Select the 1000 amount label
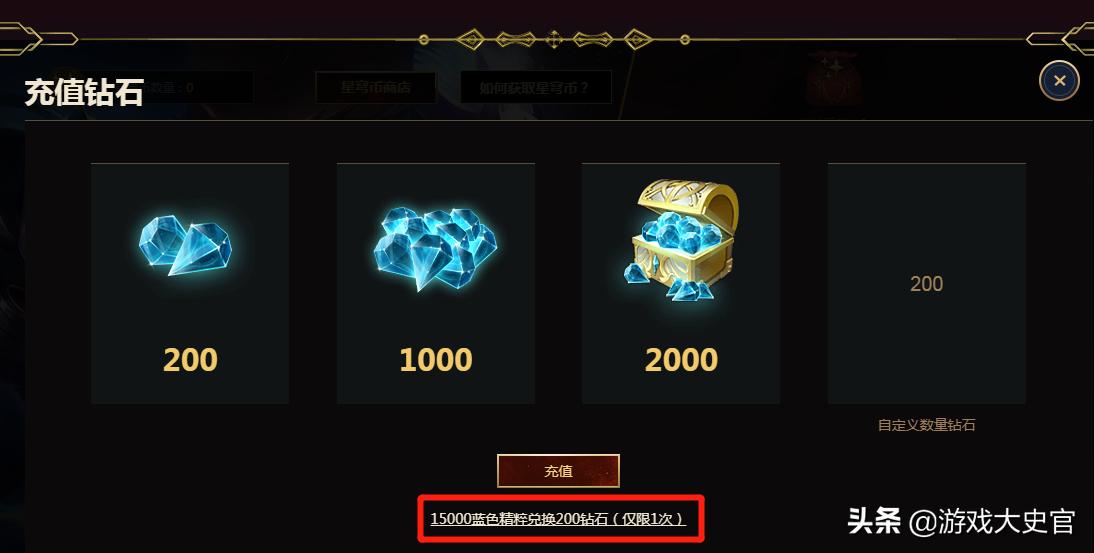The image size is (1094, 553). click(435, 360)
